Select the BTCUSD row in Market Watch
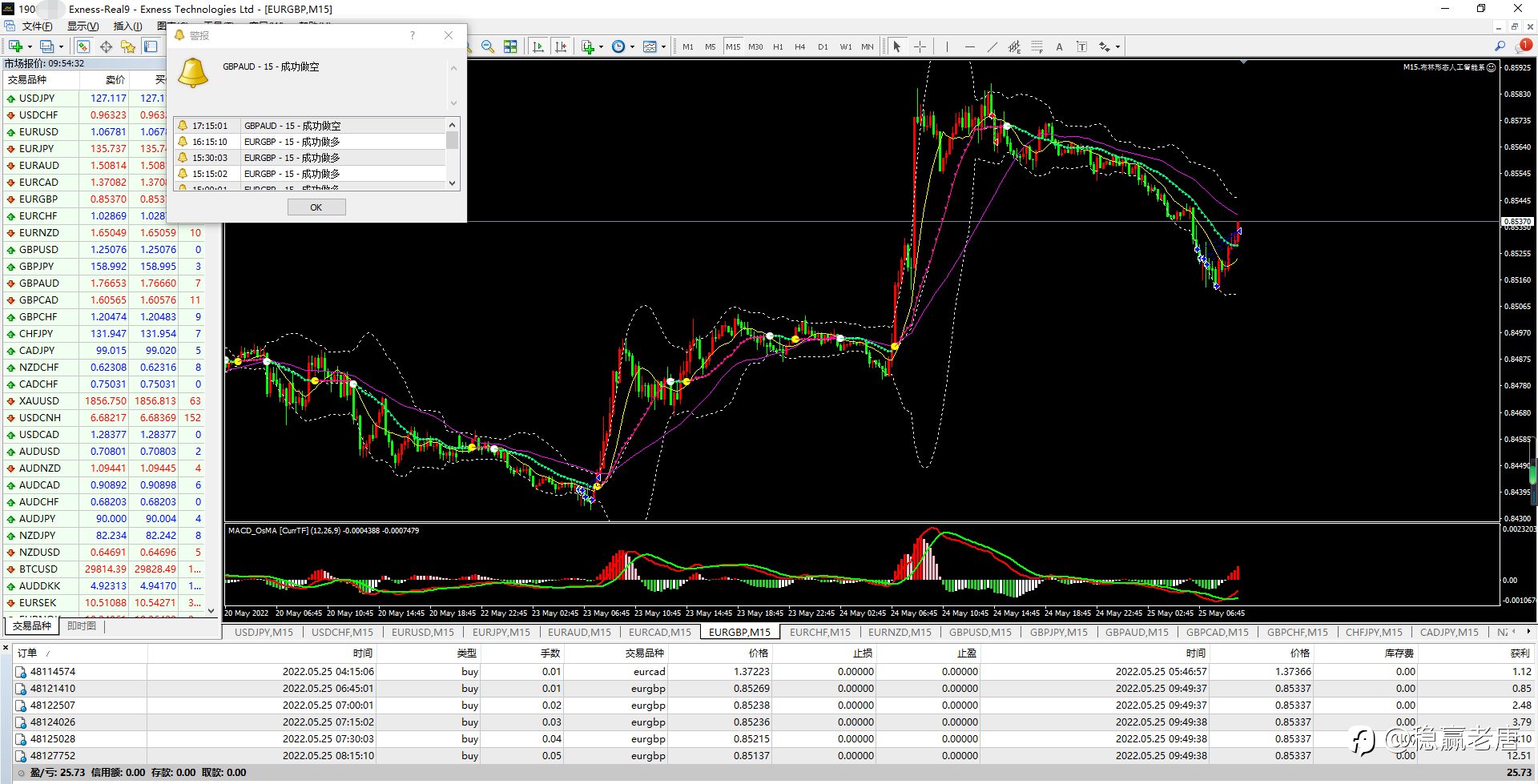This screenshot has height=784, width=1538. 104,569
